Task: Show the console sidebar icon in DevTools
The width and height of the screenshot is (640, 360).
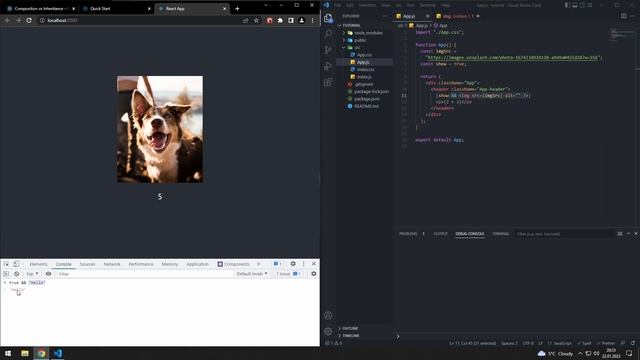Action: (x=6, y=274)
